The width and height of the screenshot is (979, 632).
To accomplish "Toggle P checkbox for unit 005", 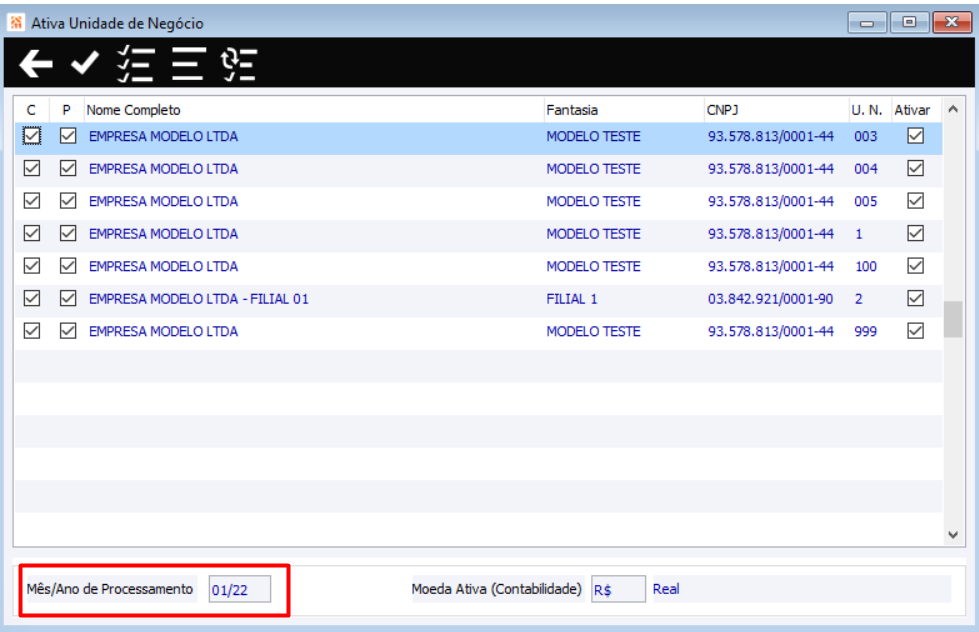I will point(68,201).
